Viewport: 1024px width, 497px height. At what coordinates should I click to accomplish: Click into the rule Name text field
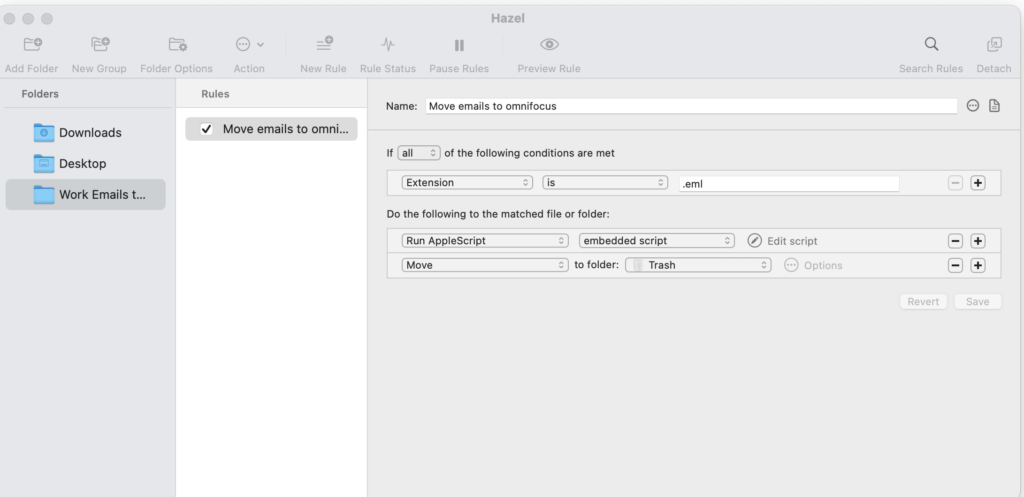(690, 106)
